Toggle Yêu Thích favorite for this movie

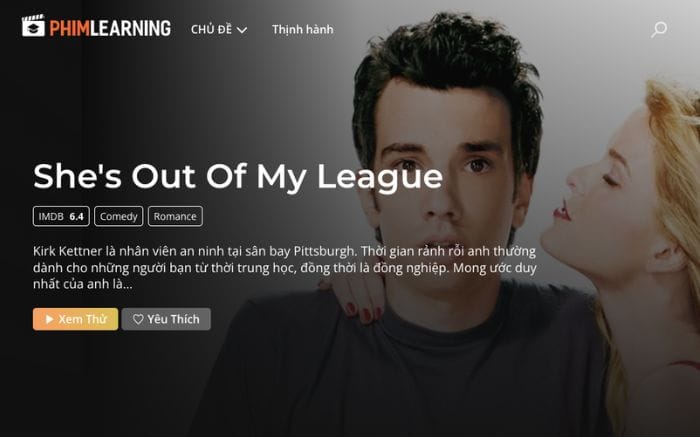tap(166, 319)
